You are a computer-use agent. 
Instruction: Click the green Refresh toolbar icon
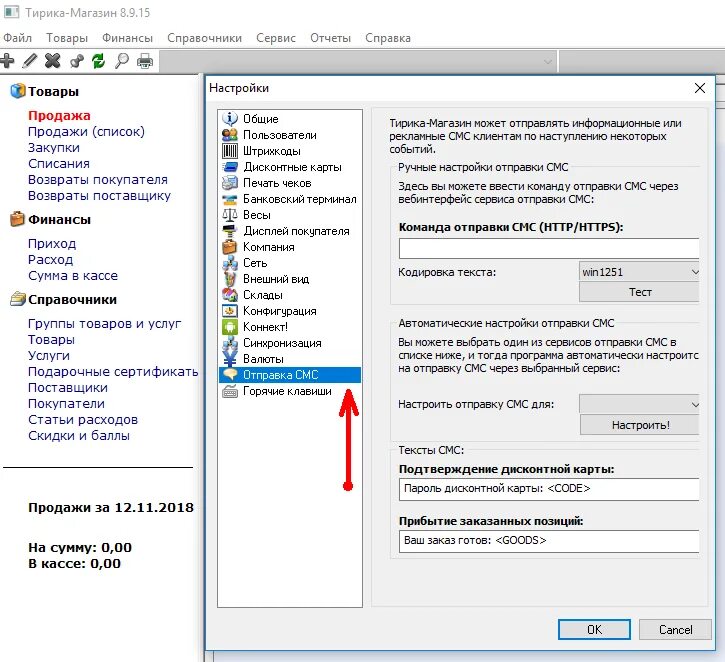click(98, 61)
